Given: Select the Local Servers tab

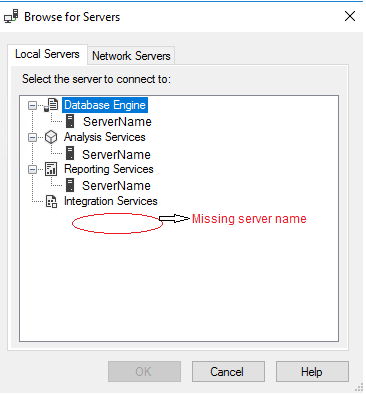Looking at the screenshot, I should point(47,54).
